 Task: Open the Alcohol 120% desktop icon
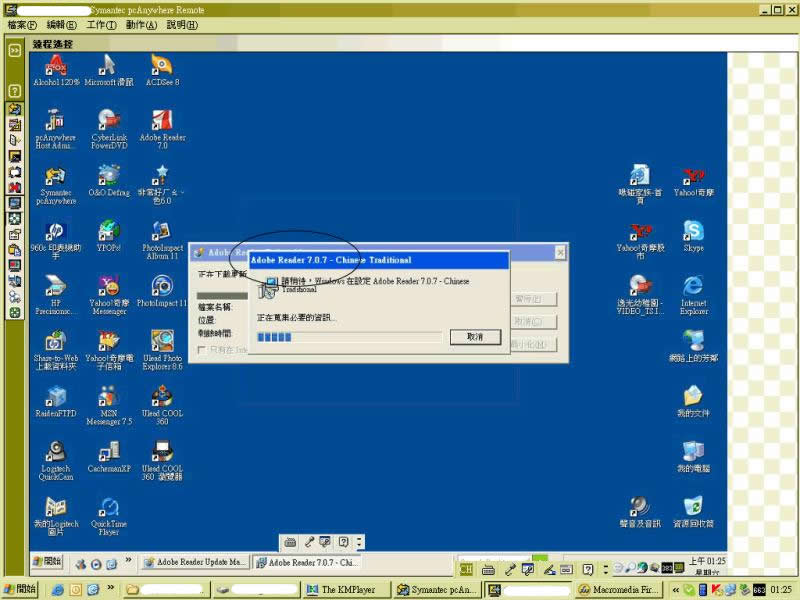pos(56,70)
